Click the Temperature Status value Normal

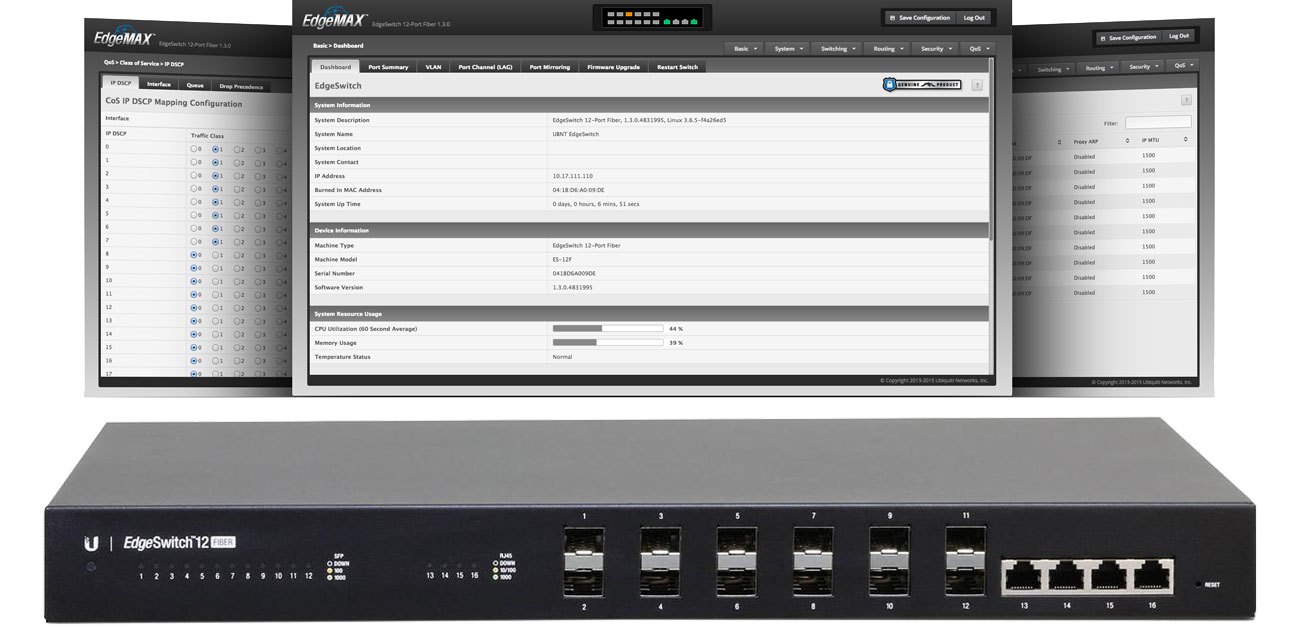[562, 356]
